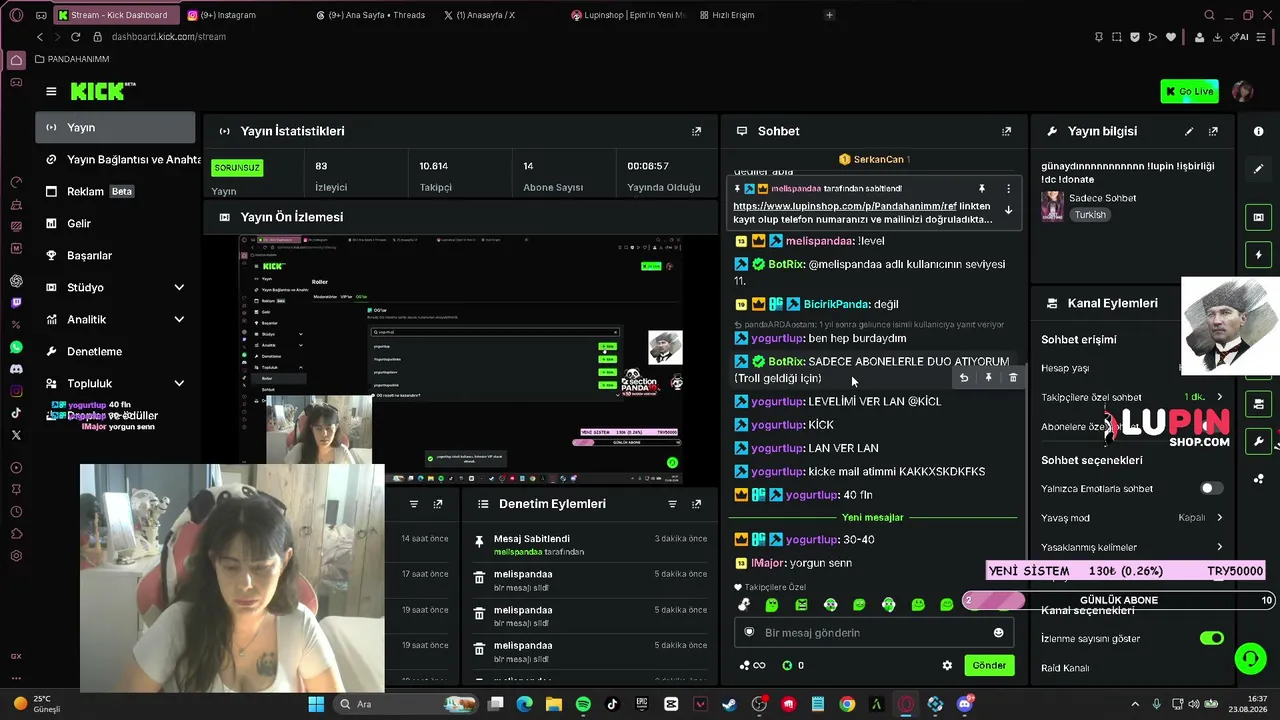Open Yasaklanmış kelimeler settings
Viewport: 1280px width, 720px height.
pos(1132,547)
